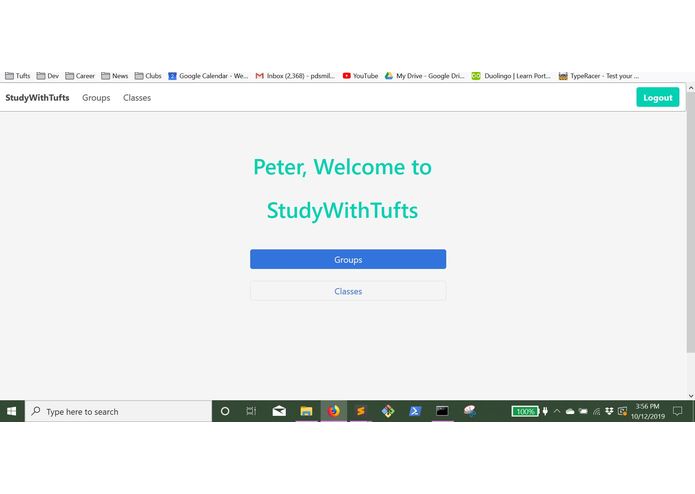Open the Windows Start menu
The width and height of the screenshot is (695, 494).
tap(12, 411)
